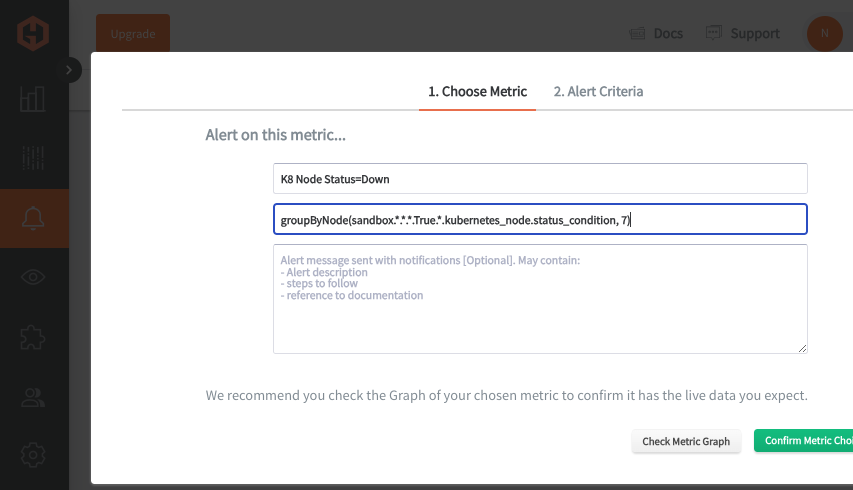
Task: Open the add-ons puzzle piece icon
Action: (33, 337)
